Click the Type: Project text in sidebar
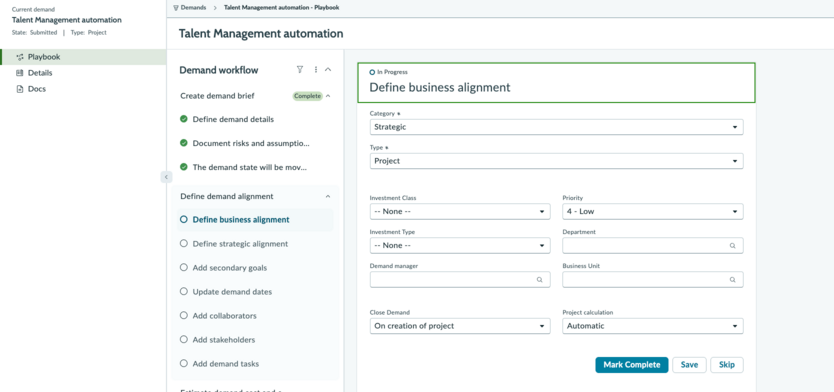Screen dimensions: 834x392 (x=88, y=32)
